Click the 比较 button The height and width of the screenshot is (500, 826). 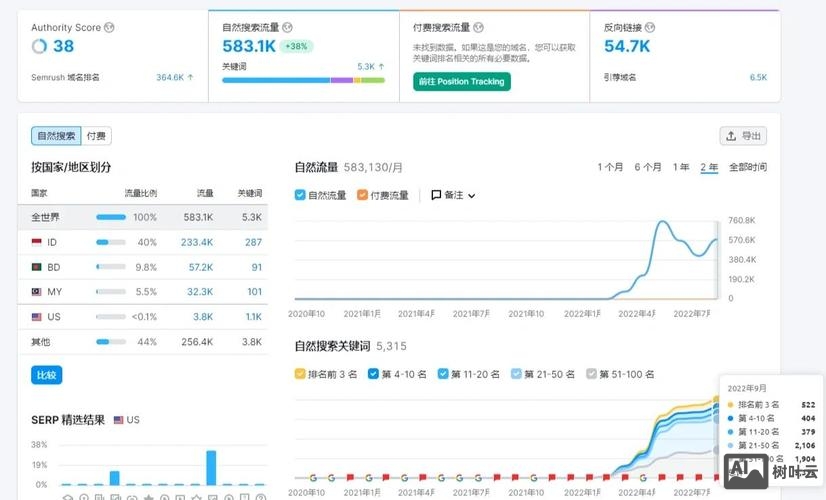pos(46,375)
